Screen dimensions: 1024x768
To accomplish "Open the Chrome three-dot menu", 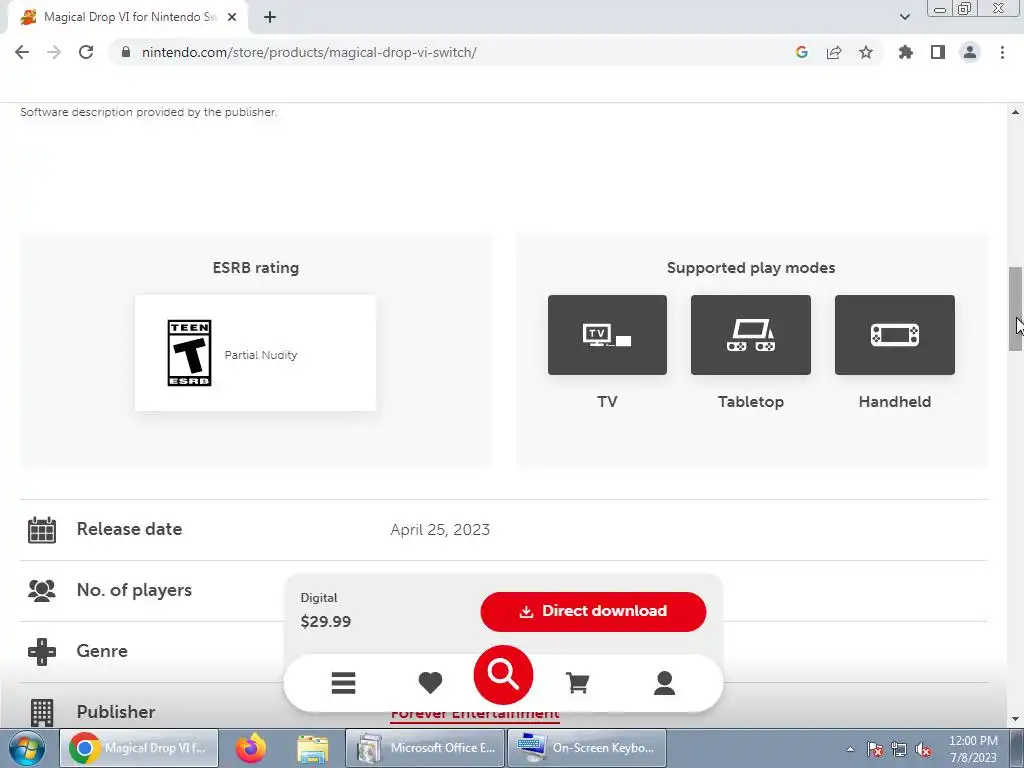I will (x=1002, y=52).
